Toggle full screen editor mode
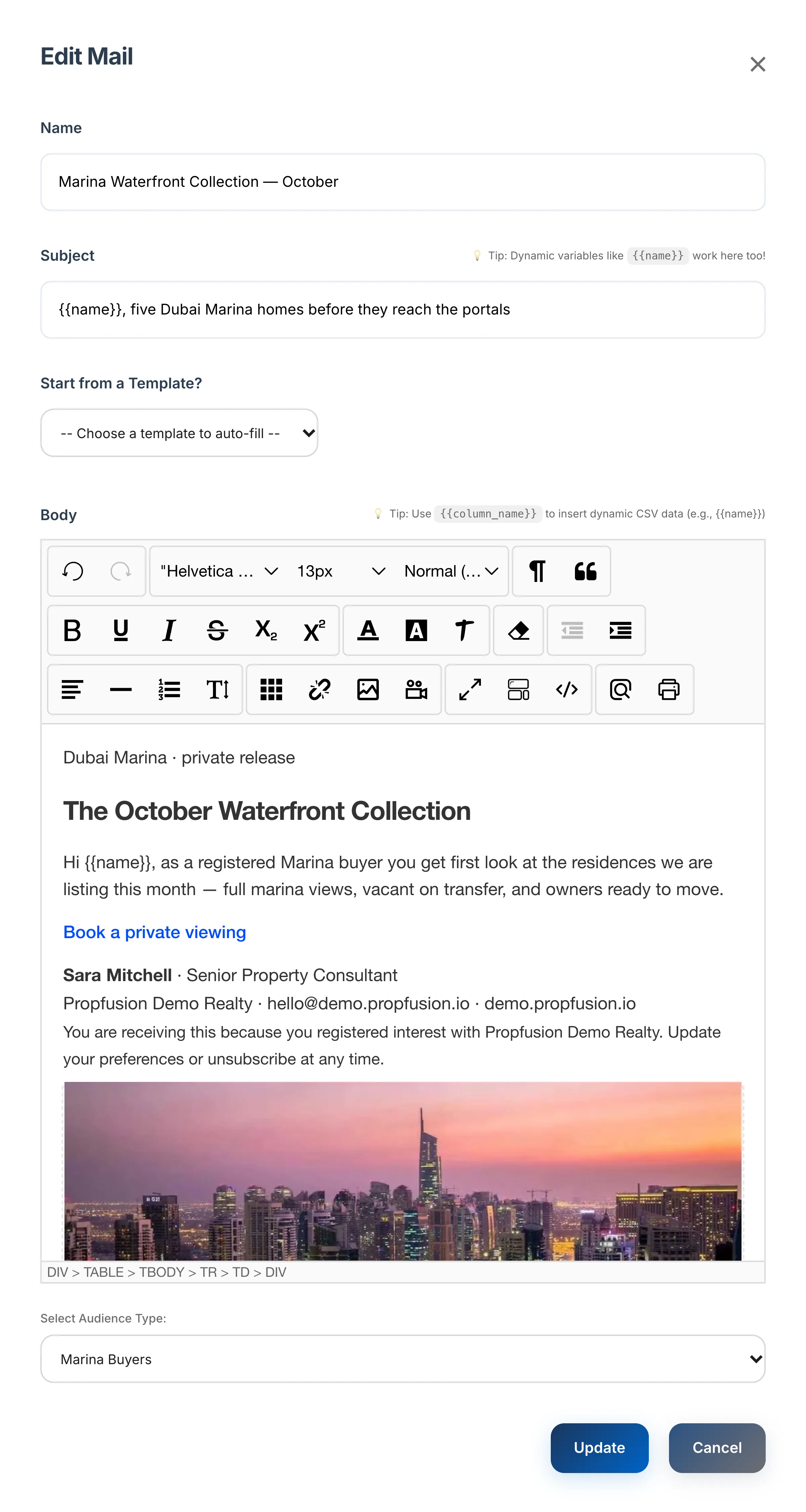Image resolution: width=806 pixels, height=1512 pixels. click(471, 689)
